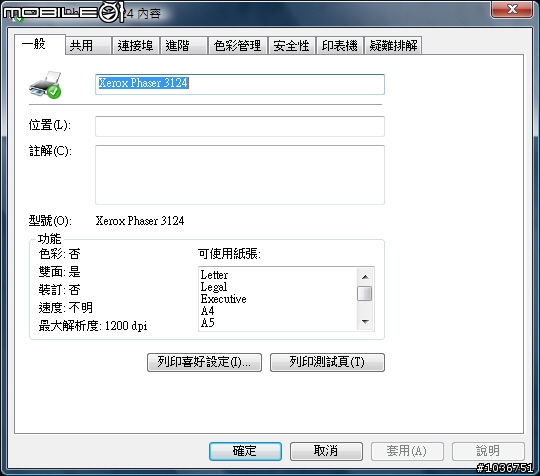Click the 速度: 不明 text

[65, 308]
